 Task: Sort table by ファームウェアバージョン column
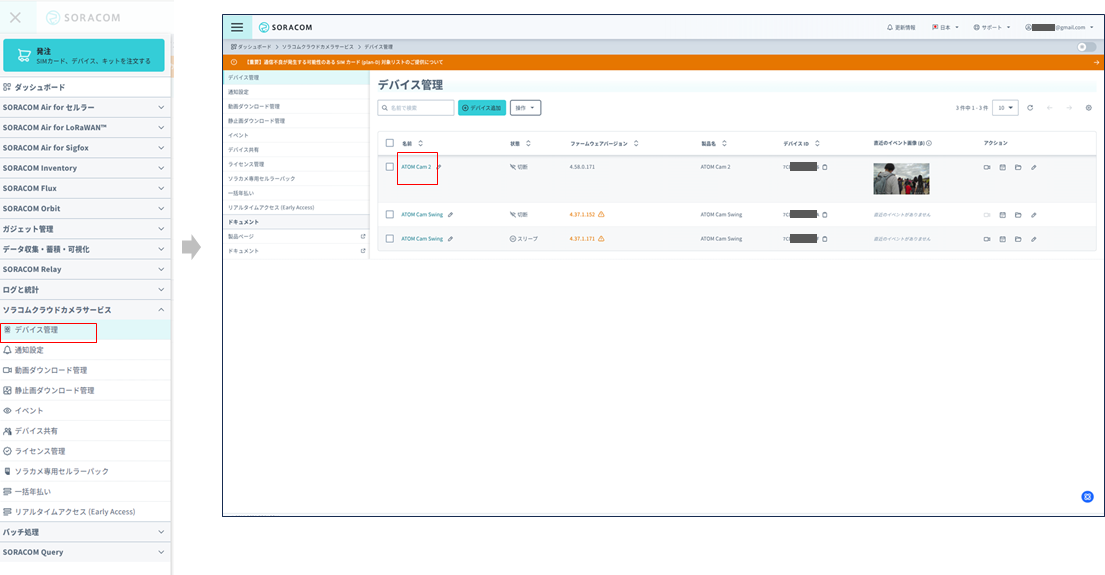coord(605,143)
